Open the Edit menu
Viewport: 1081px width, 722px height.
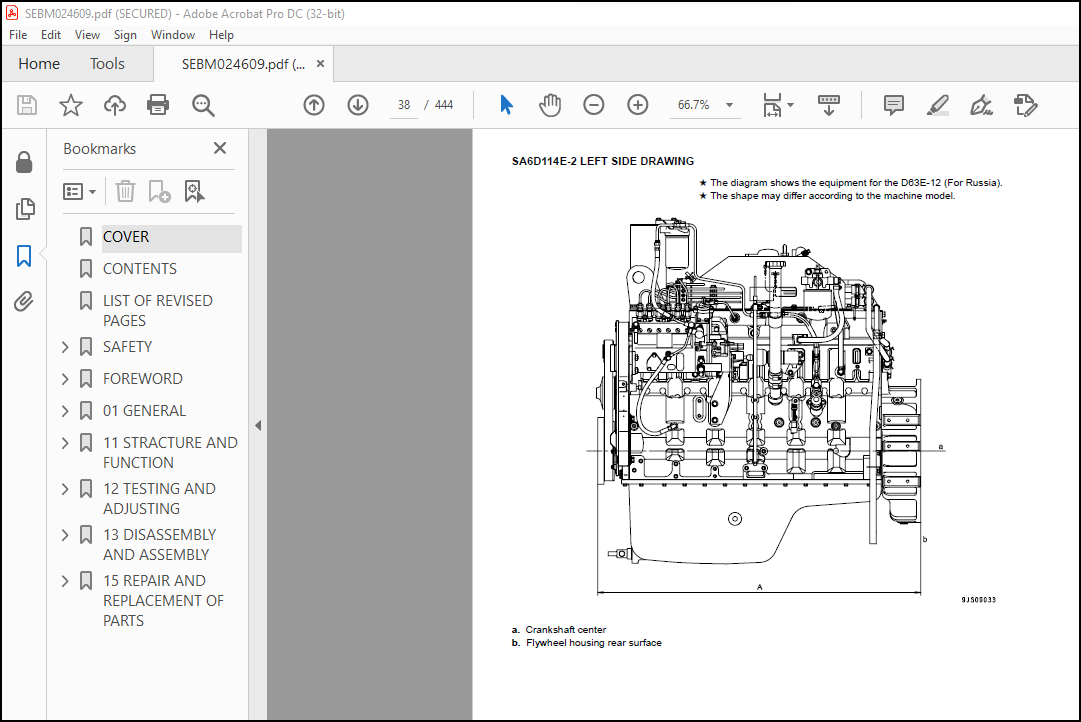[50, 34]
